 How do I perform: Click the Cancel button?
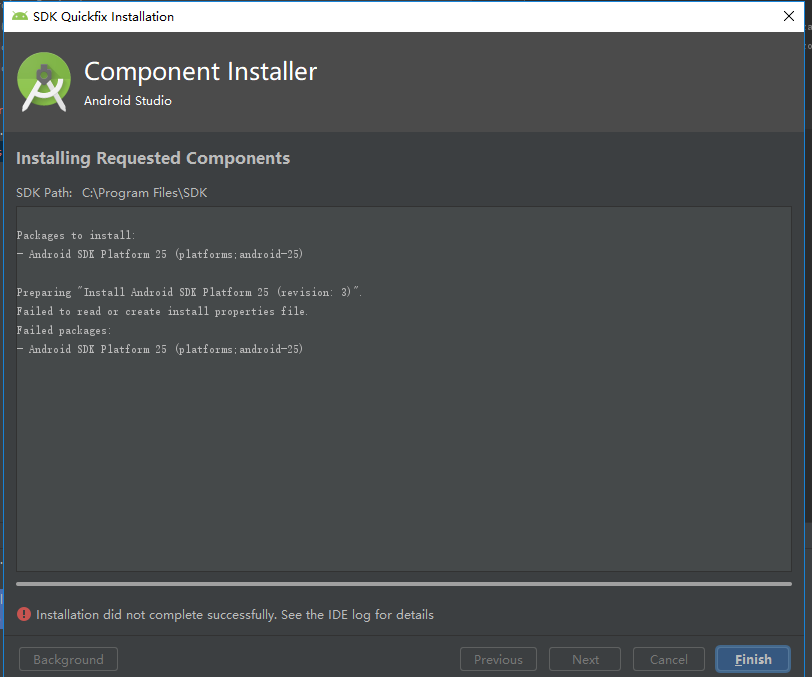point(669,659)
